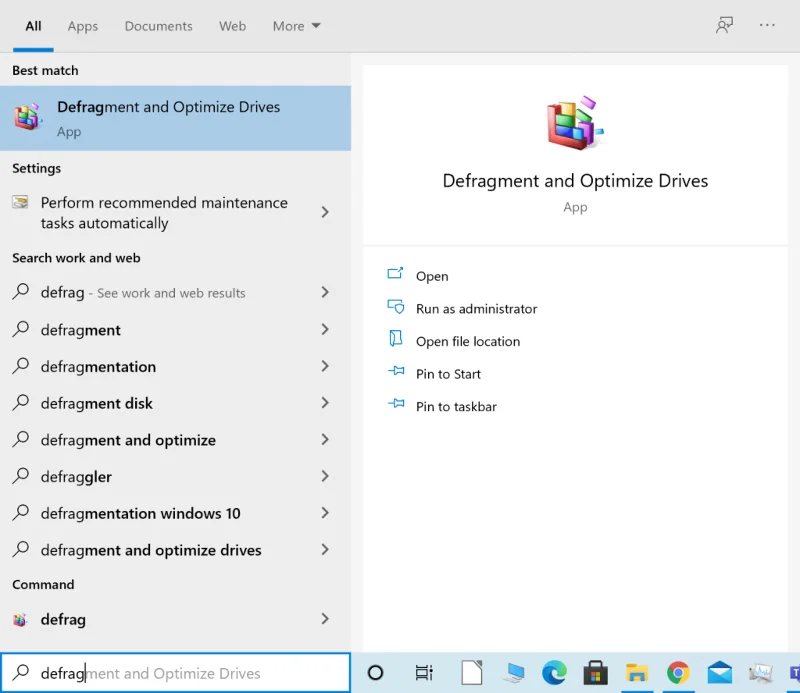
Task: Click the defrag command icon
Action: [20, 620]
